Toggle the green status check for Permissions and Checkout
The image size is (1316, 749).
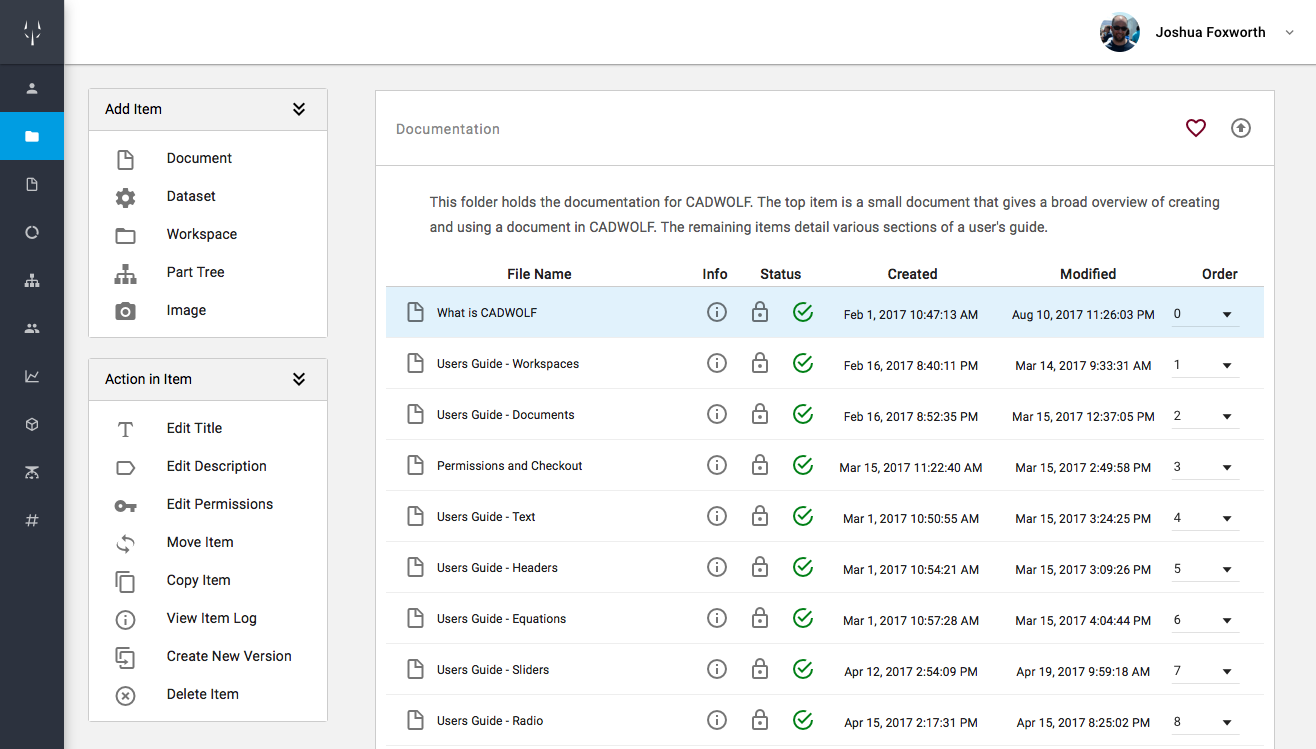click(802, 465)
